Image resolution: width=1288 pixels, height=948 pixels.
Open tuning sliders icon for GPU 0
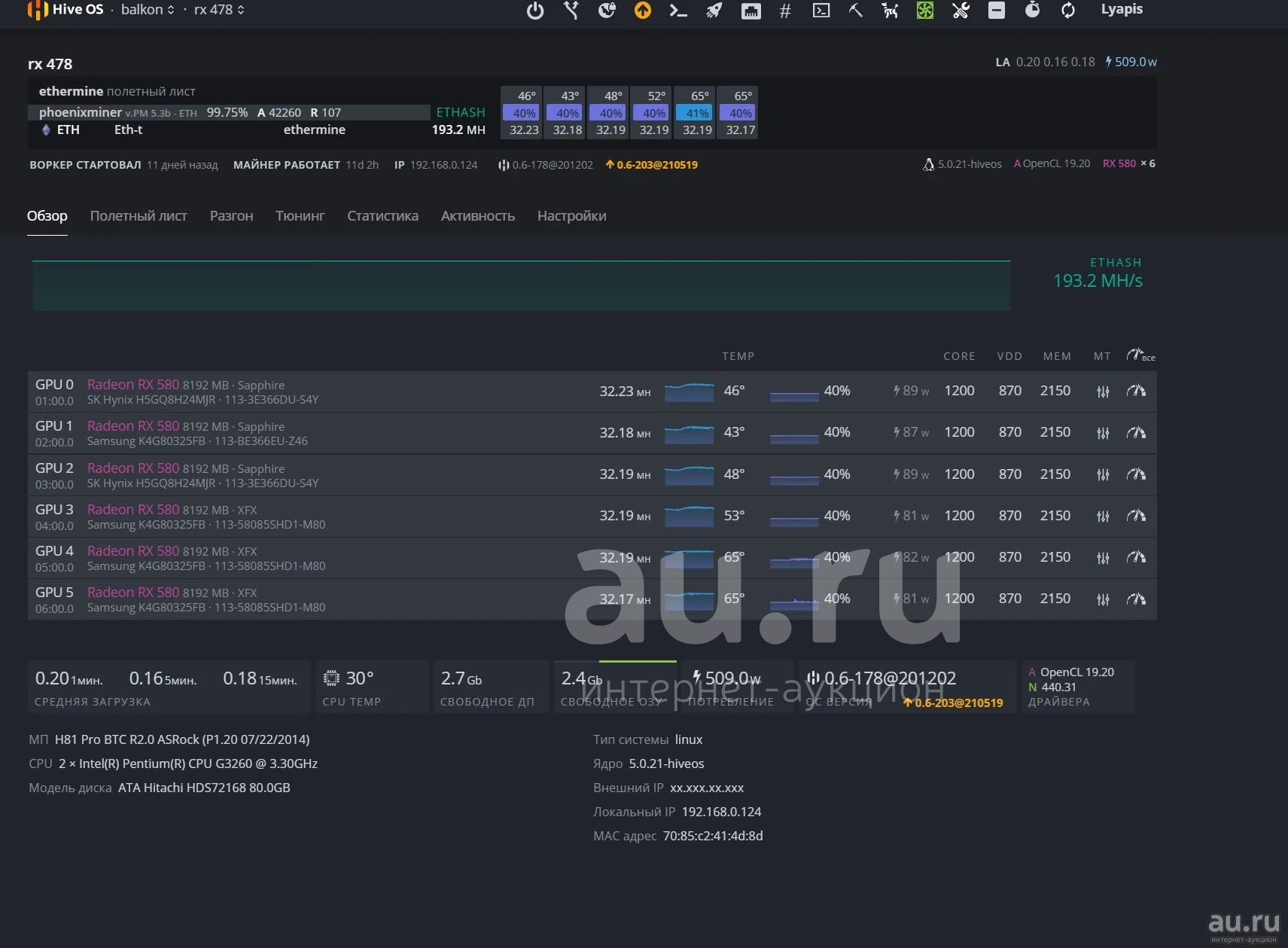1103,392
